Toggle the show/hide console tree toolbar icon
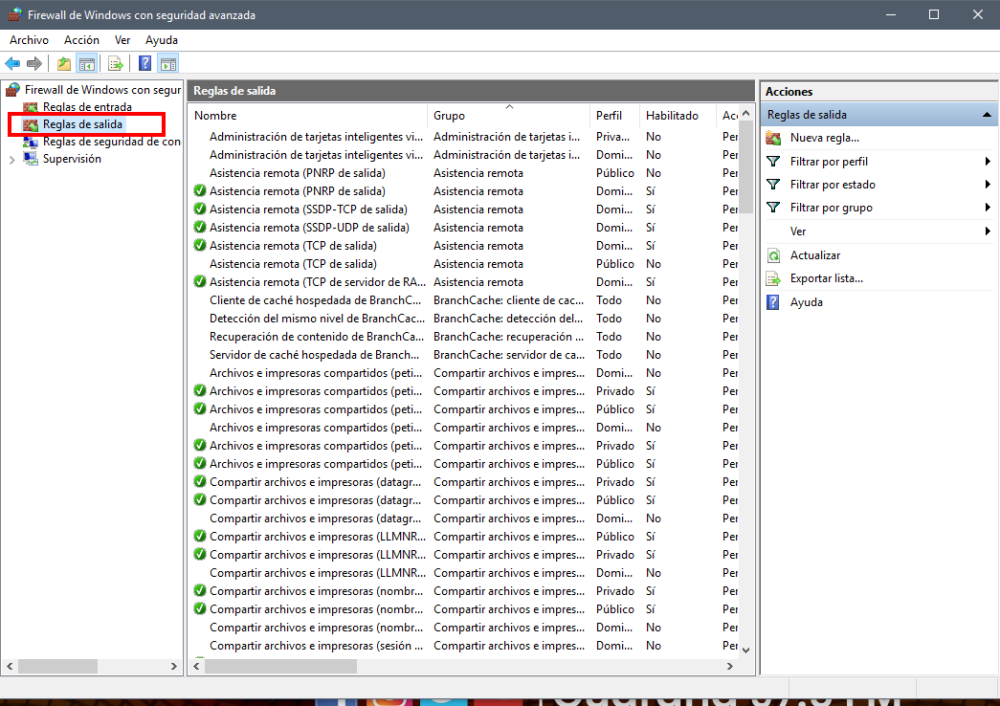 point(87,64)
